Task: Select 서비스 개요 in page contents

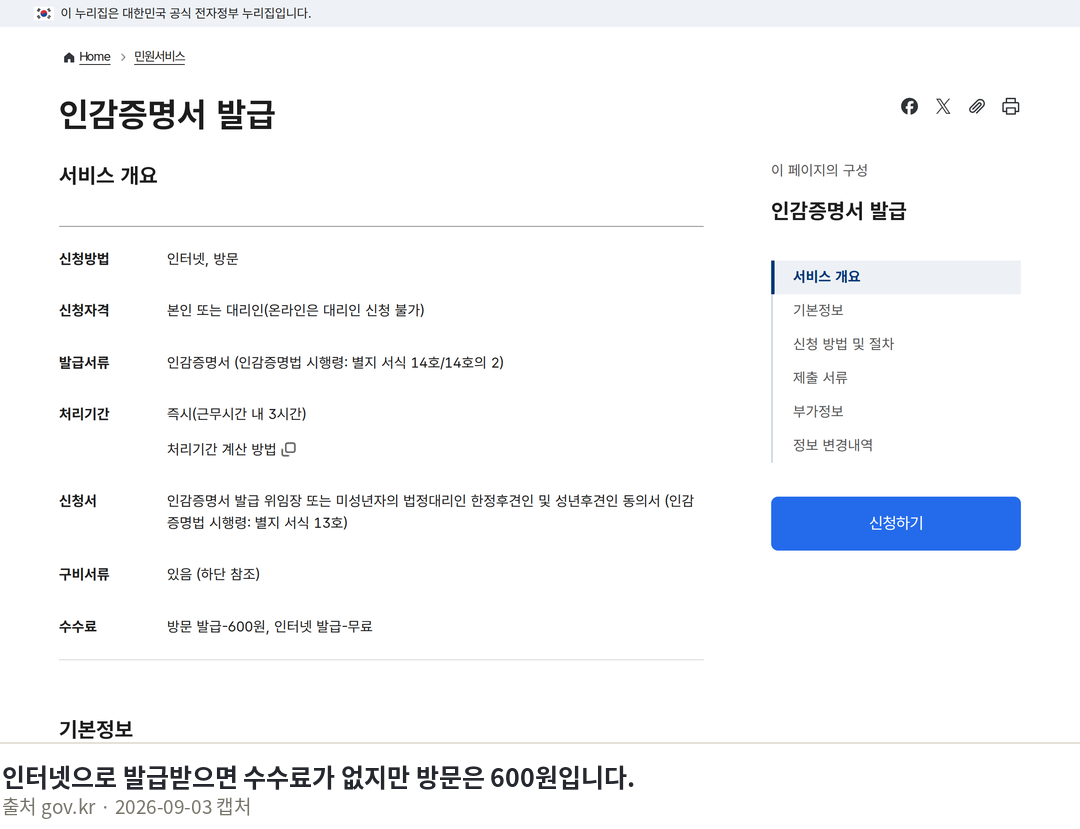Action: 896,277
